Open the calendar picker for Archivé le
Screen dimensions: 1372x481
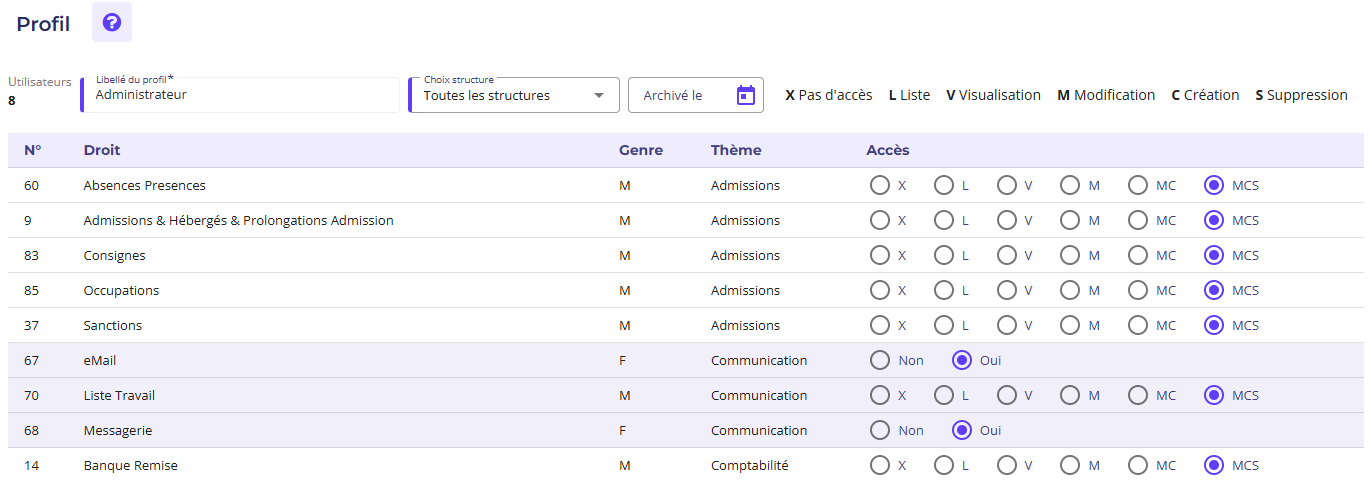coord(745,95)
